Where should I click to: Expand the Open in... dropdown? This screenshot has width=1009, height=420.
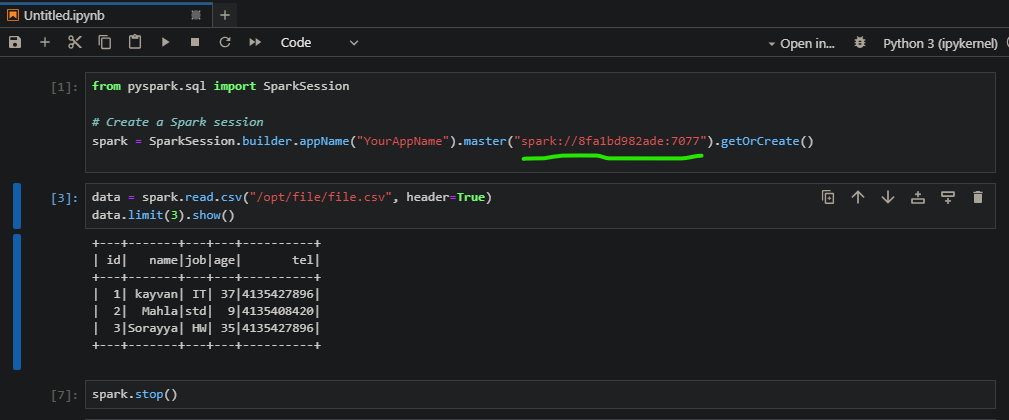(x=801, y=44)
